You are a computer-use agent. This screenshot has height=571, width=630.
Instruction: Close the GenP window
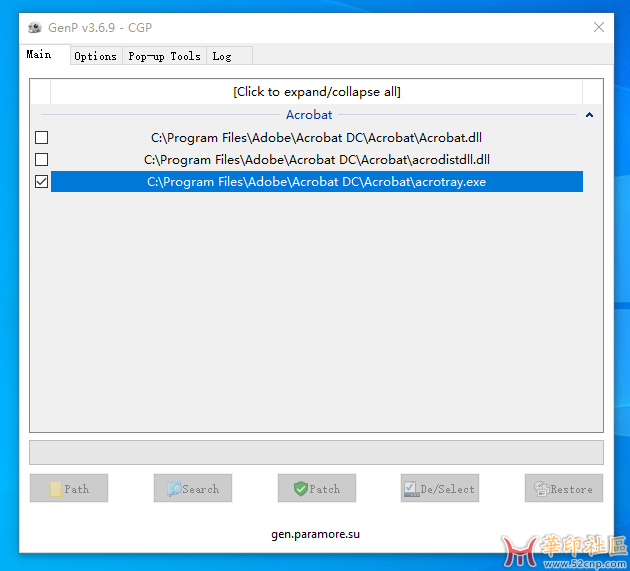pyautogui.click(x=599, y=27)
